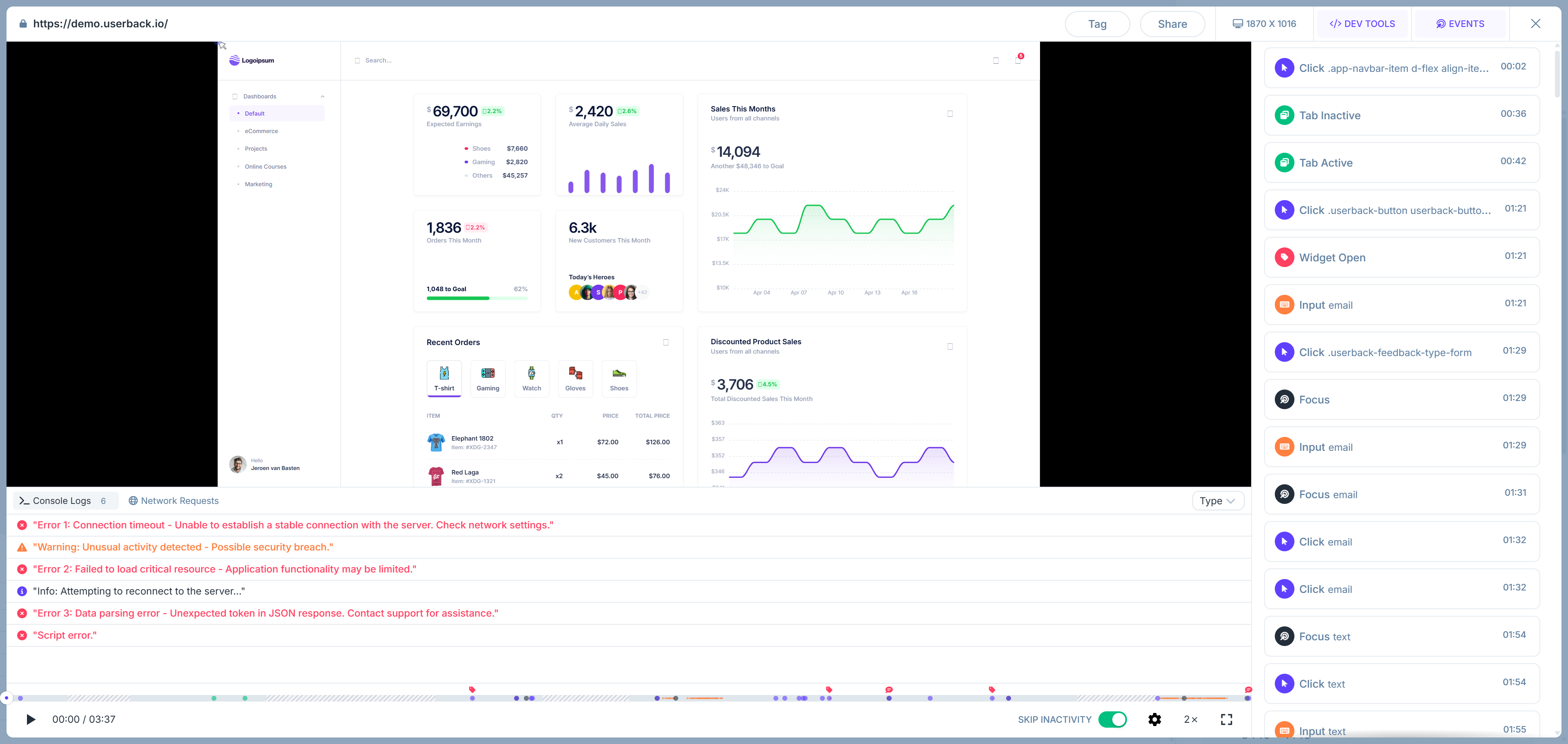
Task: Toggle the Skip Inactivity switch
Action: tap(1112, 719)
